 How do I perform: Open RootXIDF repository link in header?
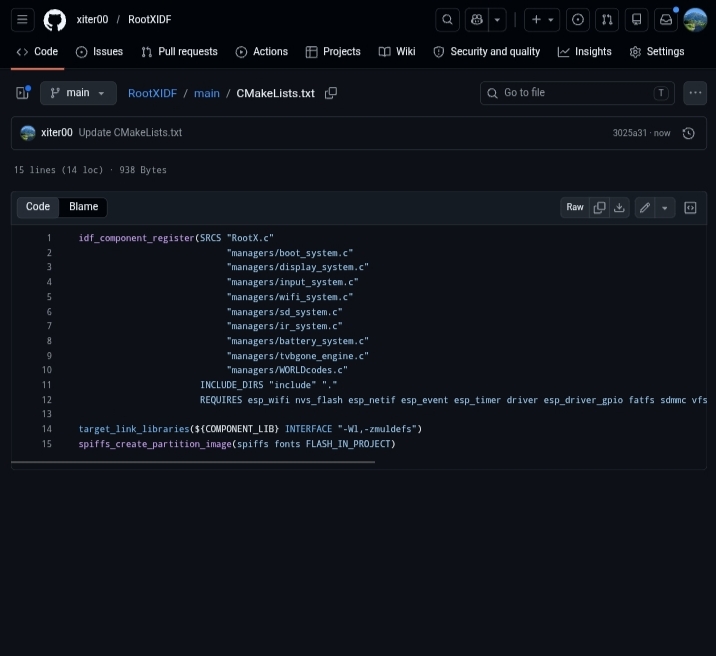point(150,20)
